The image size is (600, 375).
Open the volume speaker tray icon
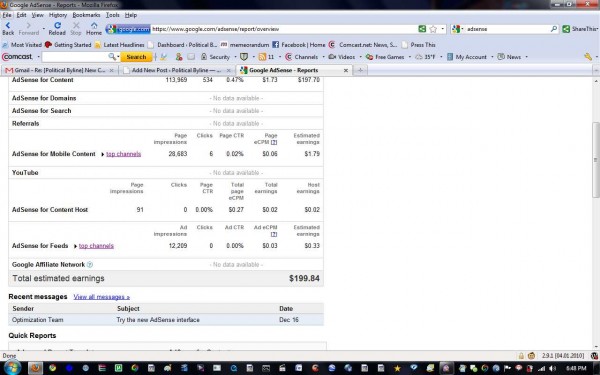[552, 368]
